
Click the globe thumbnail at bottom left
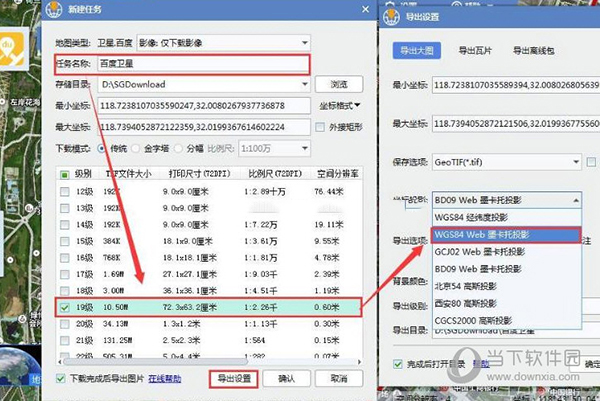[19, 367]
